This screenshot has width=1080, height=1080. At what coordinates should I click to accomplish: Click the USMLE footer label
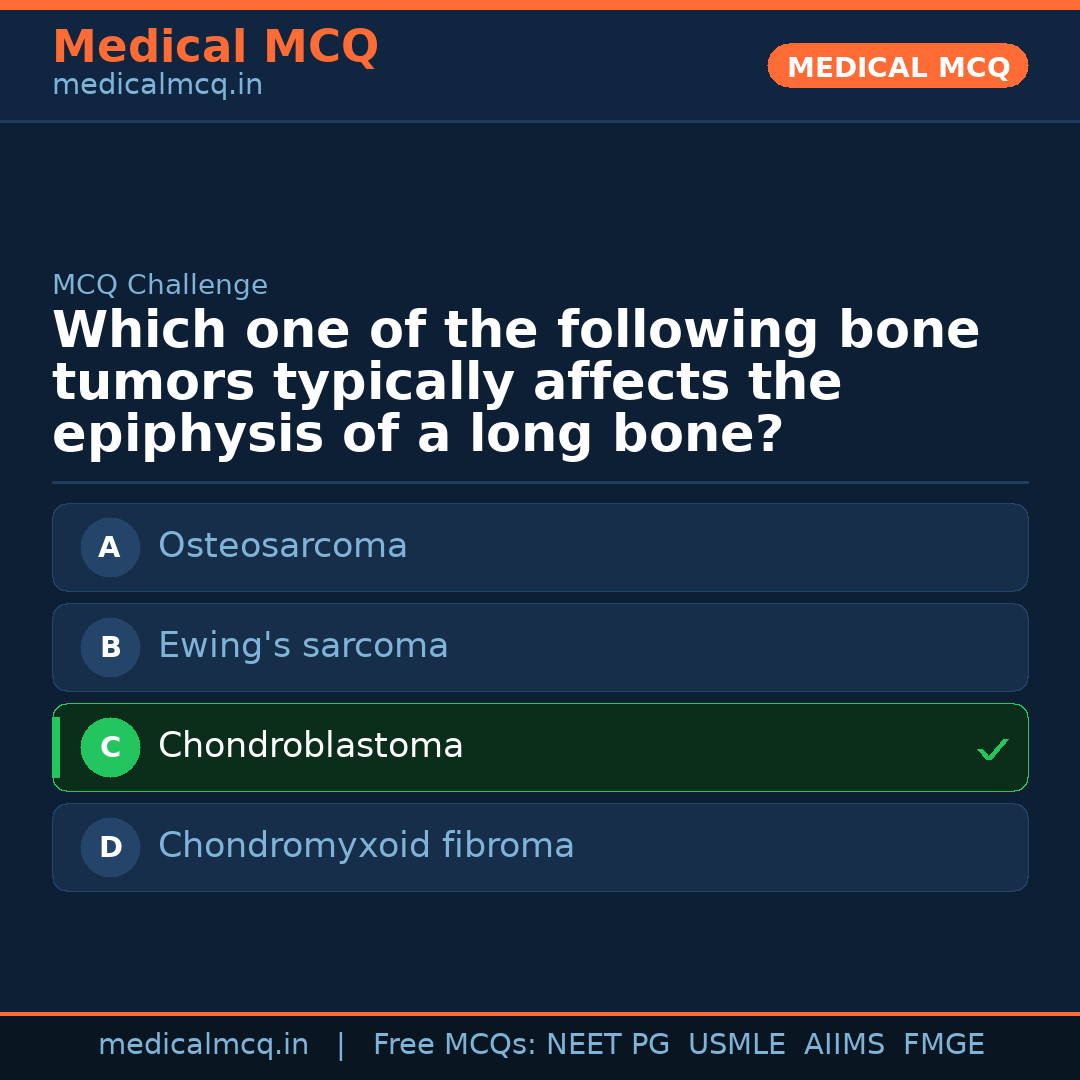(x=736, y=1045)
